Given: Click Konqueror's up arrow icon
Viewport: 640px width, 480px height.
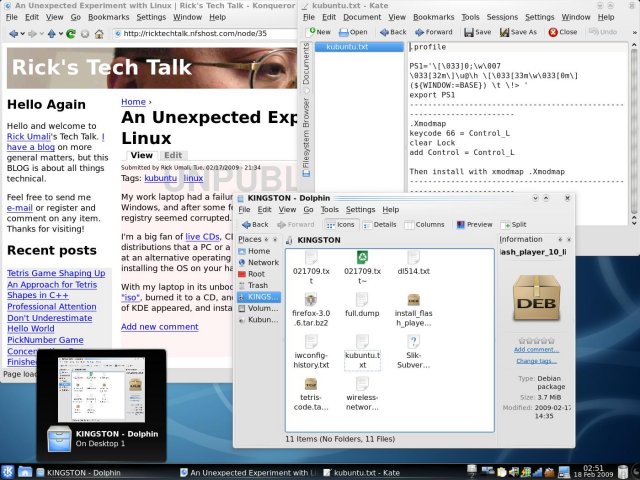Looking at the screenshot, I should (x=52, y=33).
